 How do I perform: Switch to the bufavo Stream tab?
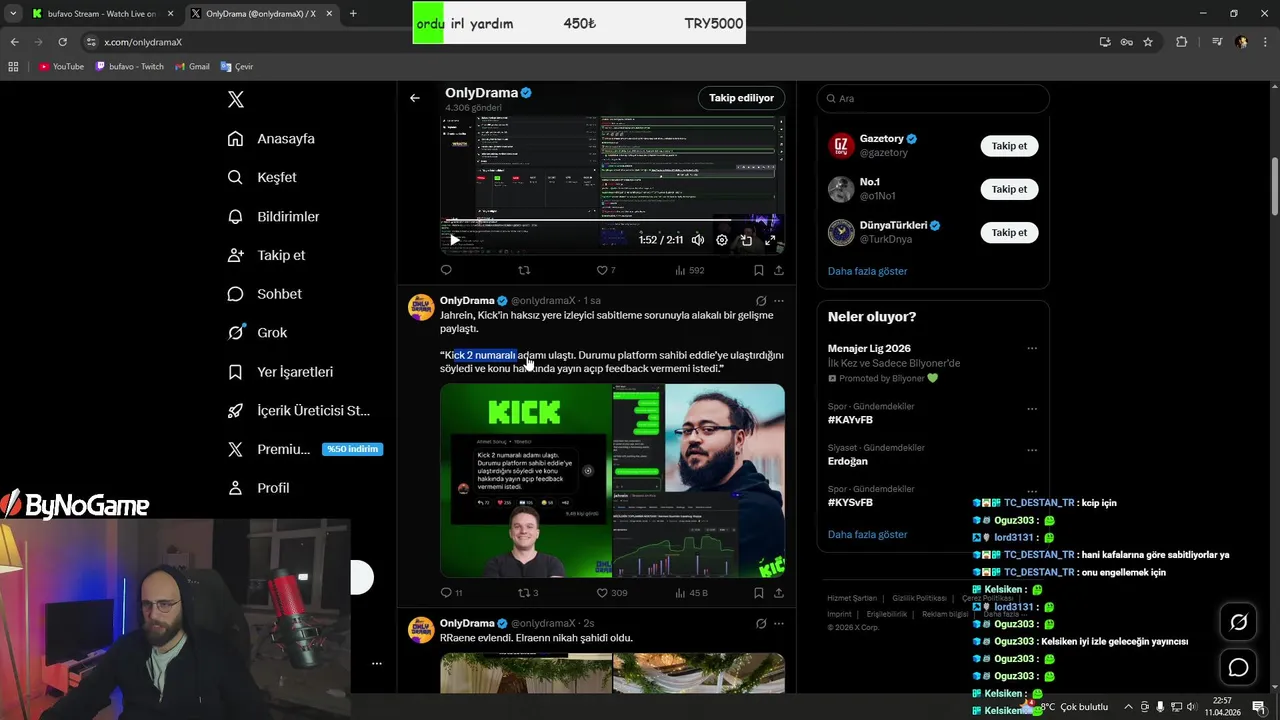(101, 14)
